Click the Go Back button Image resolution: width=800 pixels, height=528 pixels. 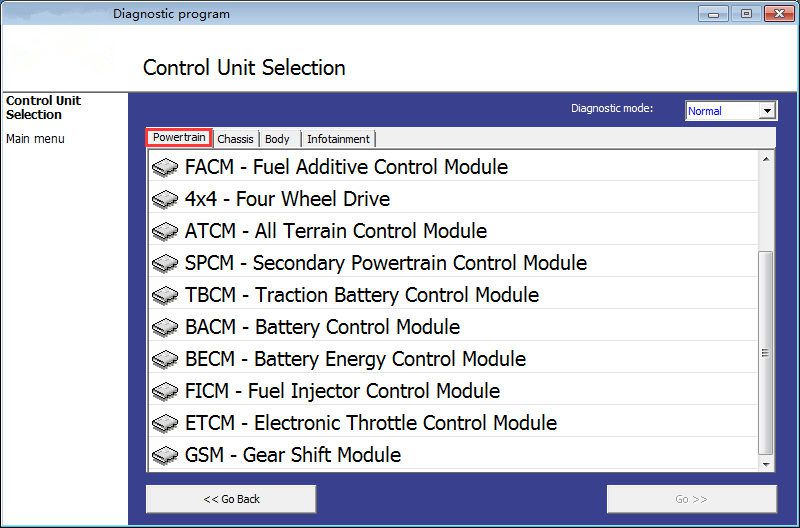(x=231, y=499)
